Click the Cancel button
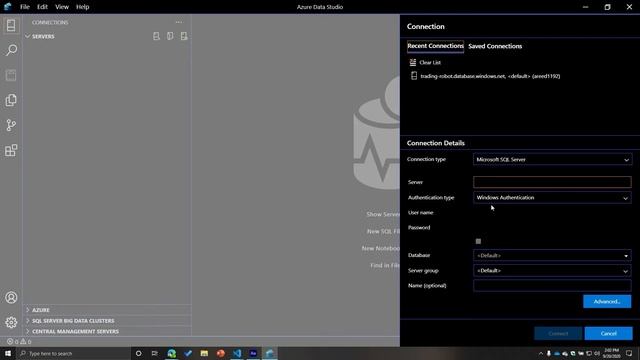The height and width of the screenshot is (360, 640). click(608, 333)
